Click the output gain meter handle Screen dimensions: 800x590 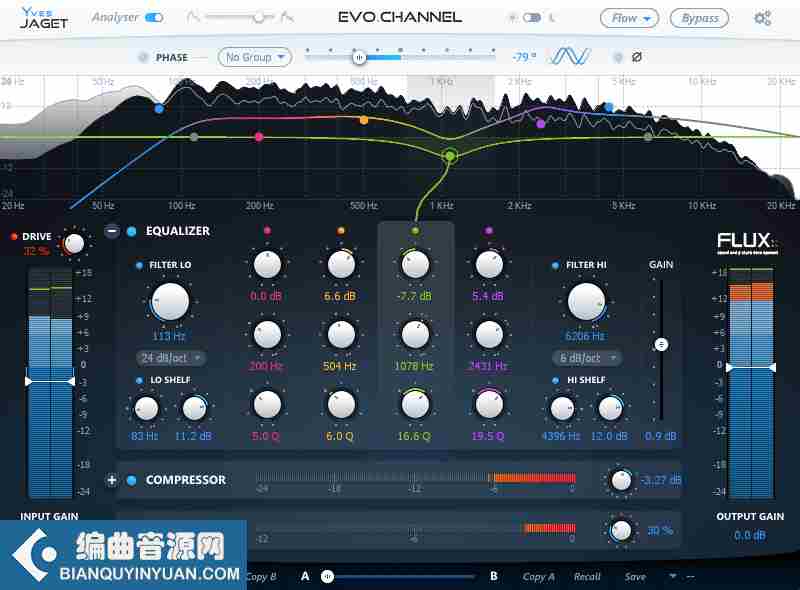click(x=751, y=367)
